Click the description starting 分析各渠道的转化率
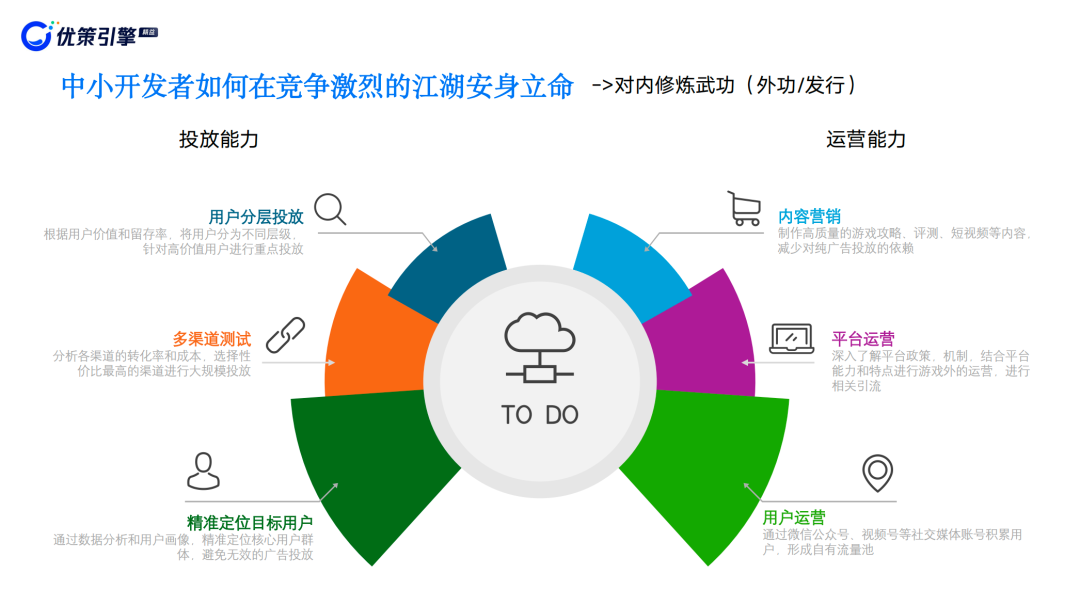The width and height of the screenshot is (1080, 606). pos(152,364)
